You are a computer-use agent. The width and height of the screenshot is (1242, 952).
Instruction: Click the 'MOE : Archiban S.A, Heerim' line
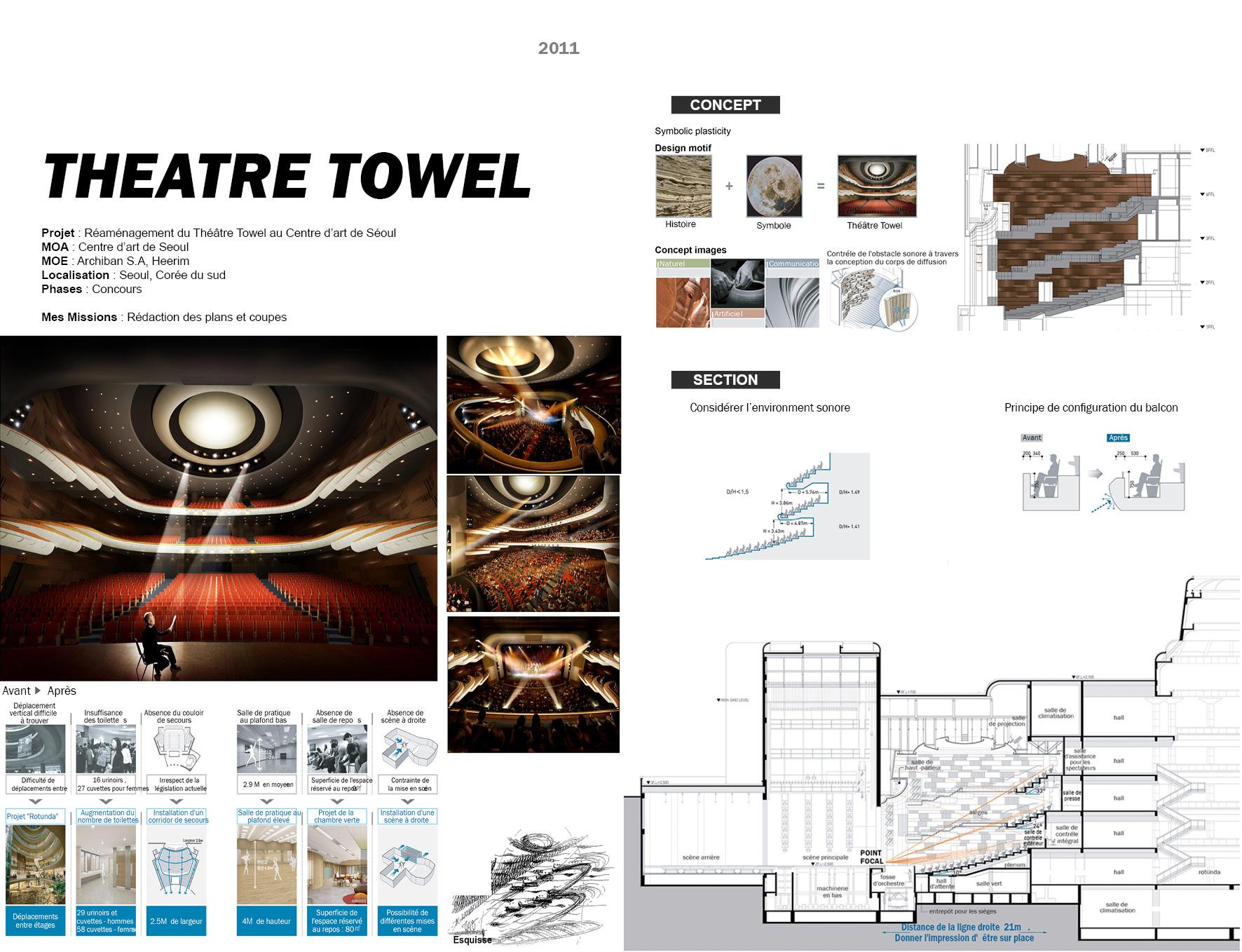(116, 261)
